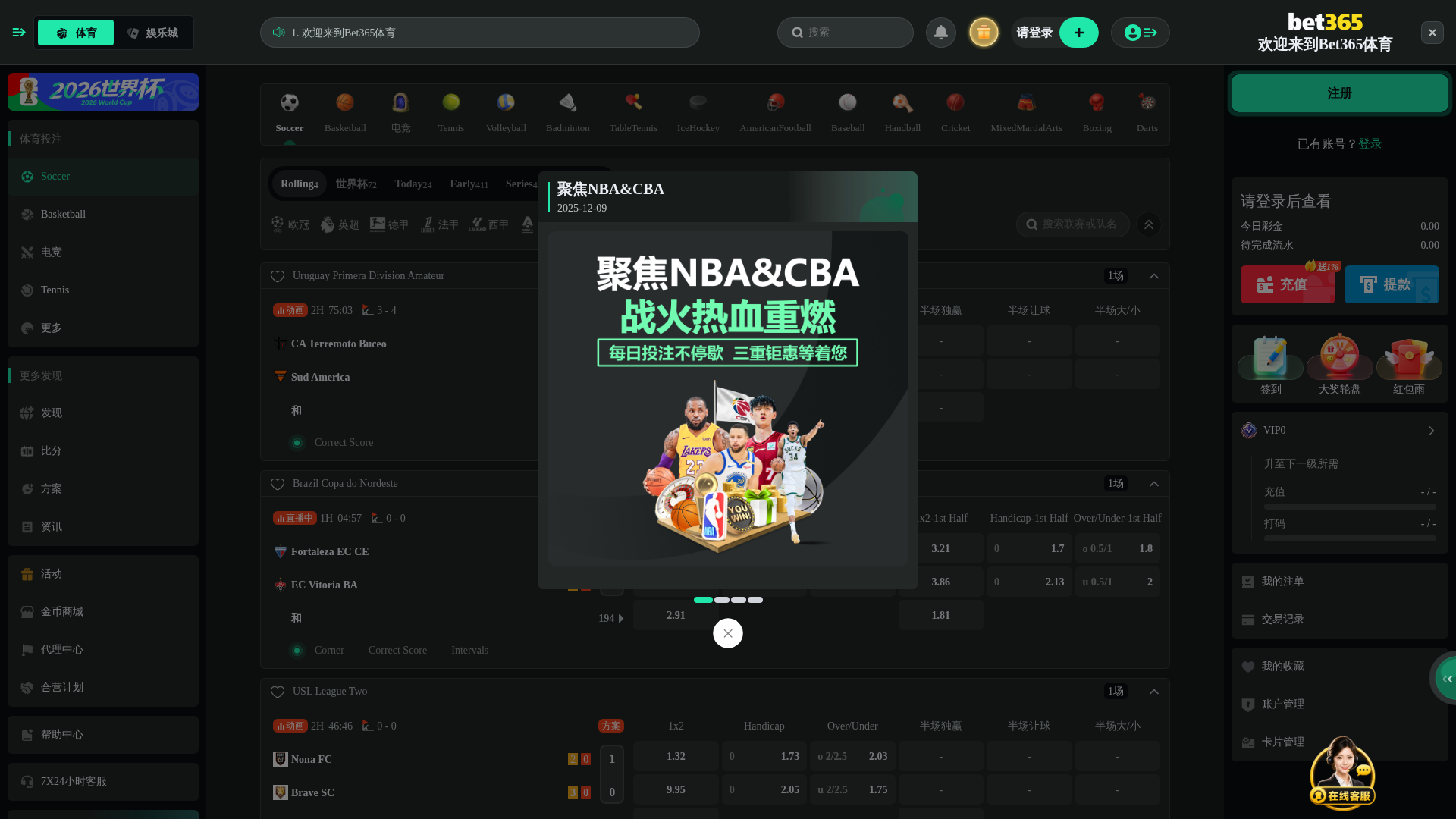Open the gold gift box icon
The width and height of the screenshot is (1456, 819).
click(984, 33)
